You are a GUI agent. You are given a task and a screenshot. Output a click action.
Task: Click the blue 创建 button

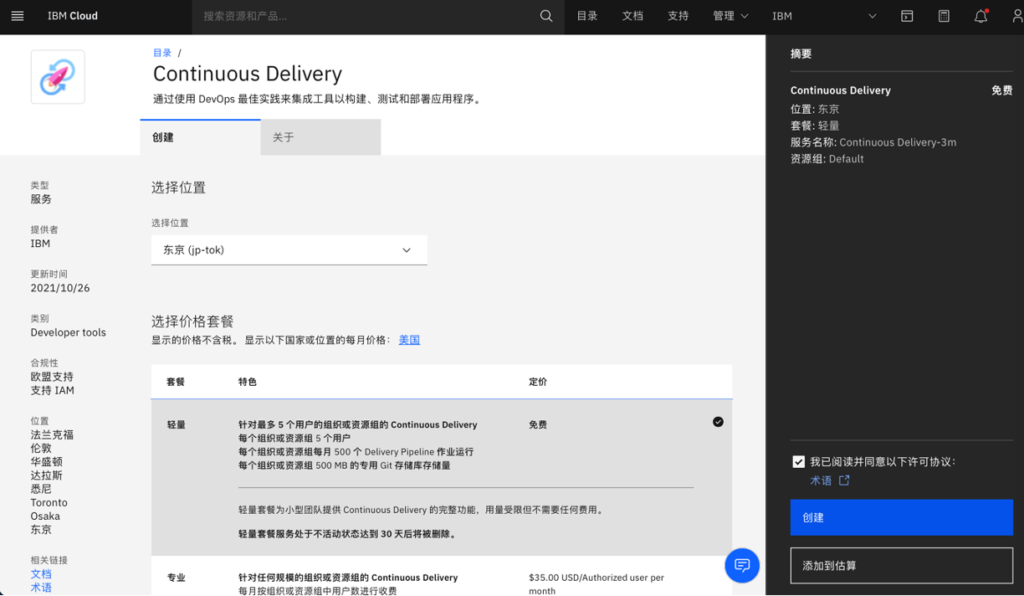tap(901, 518)
